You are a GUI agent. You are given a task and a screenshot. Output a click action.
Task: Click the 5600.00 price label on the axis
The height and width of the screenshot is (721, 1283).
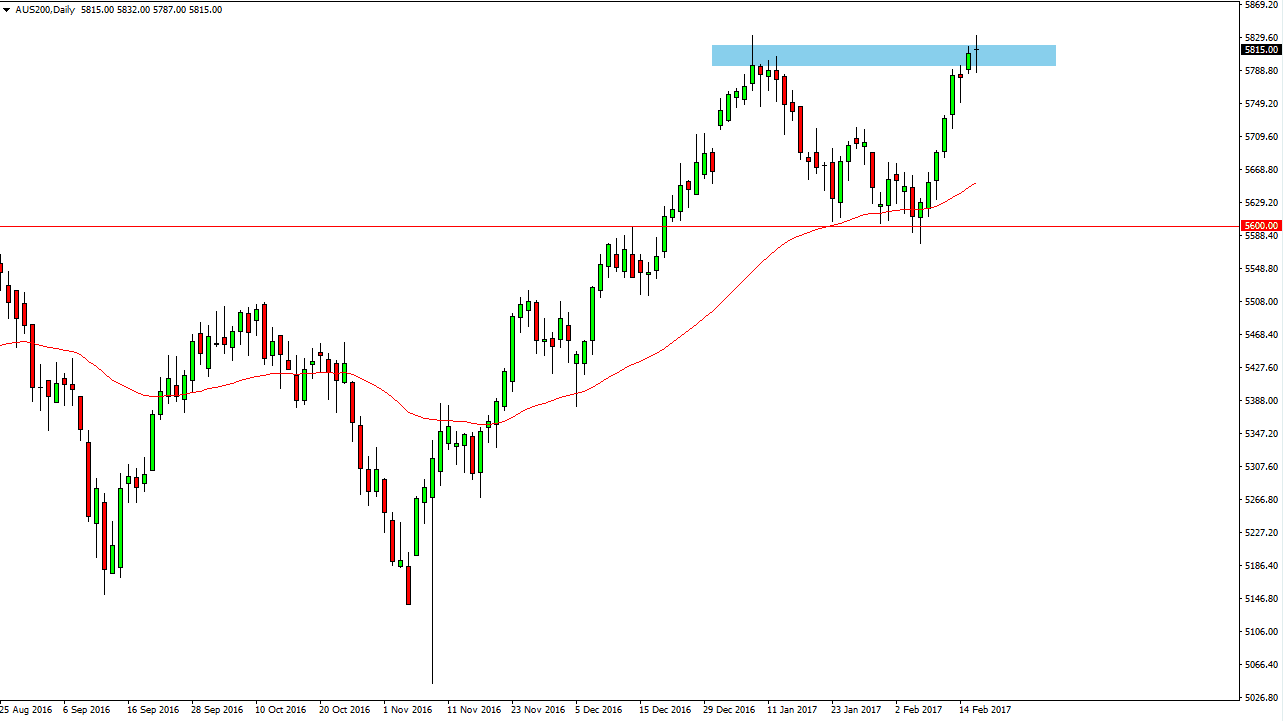point(1262,226)
